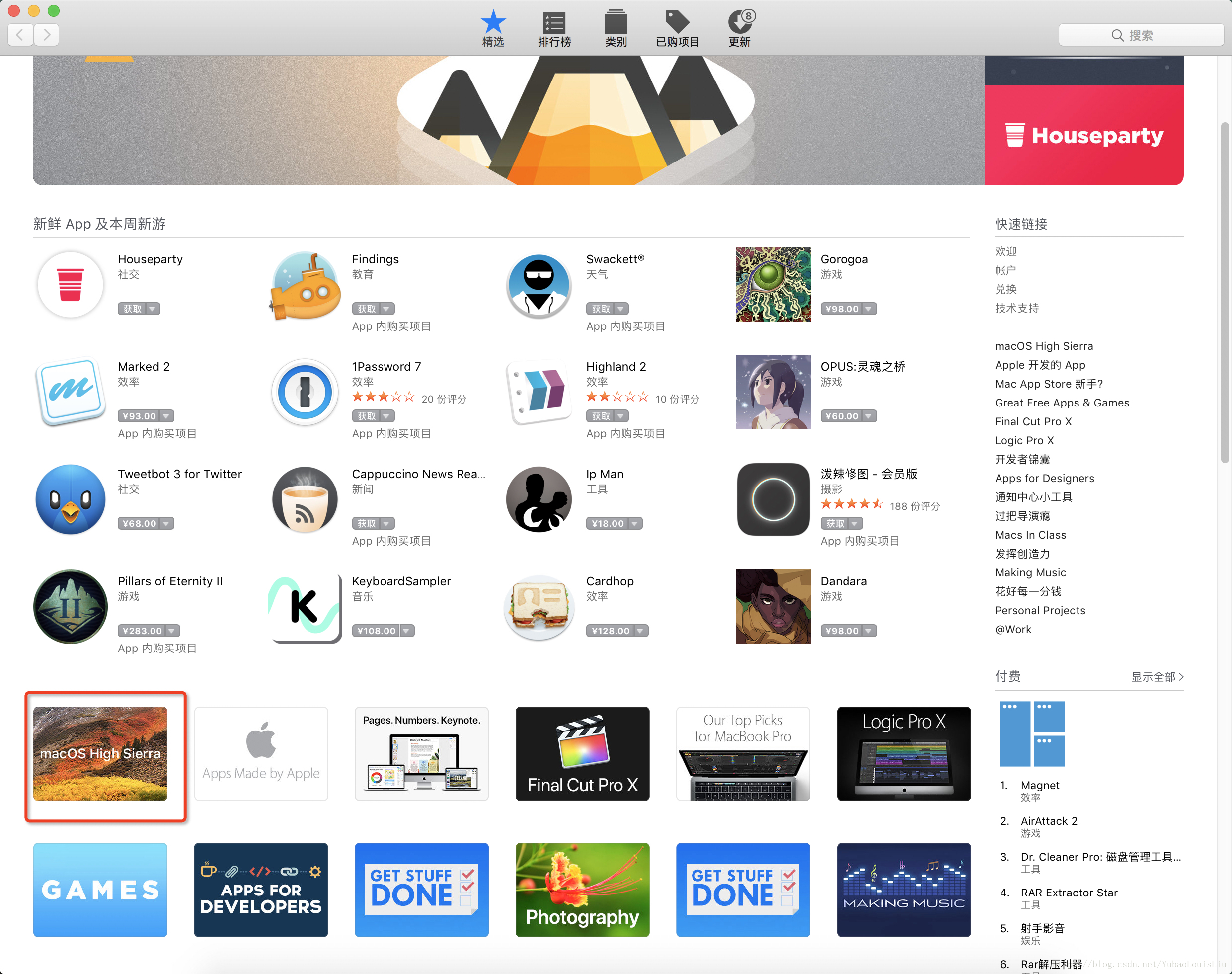Expand the dropdown arrow beside 1Password 7 获取
The height and width of the screenshot is (974, 1232).
pos(387,416)
